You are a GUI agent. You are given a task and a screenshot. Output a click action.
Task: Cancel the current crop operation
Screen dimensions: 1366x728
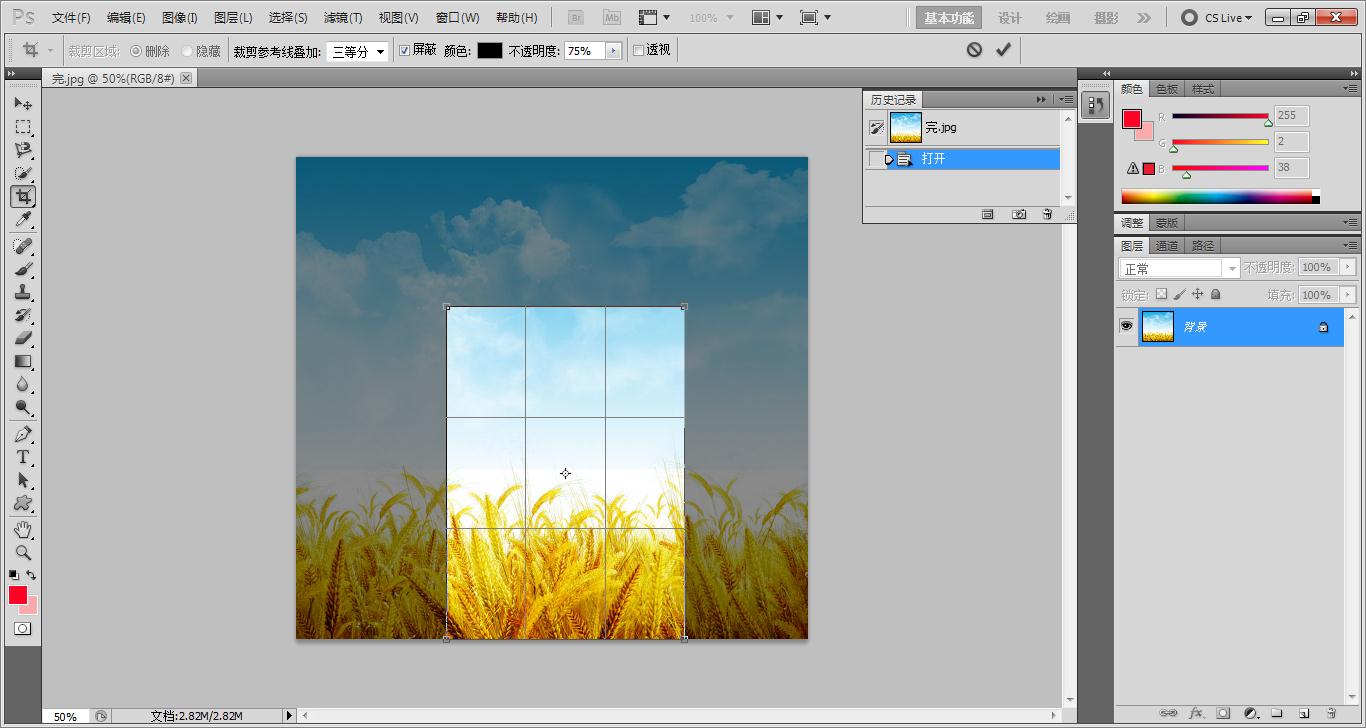click(x=974, y=49)
